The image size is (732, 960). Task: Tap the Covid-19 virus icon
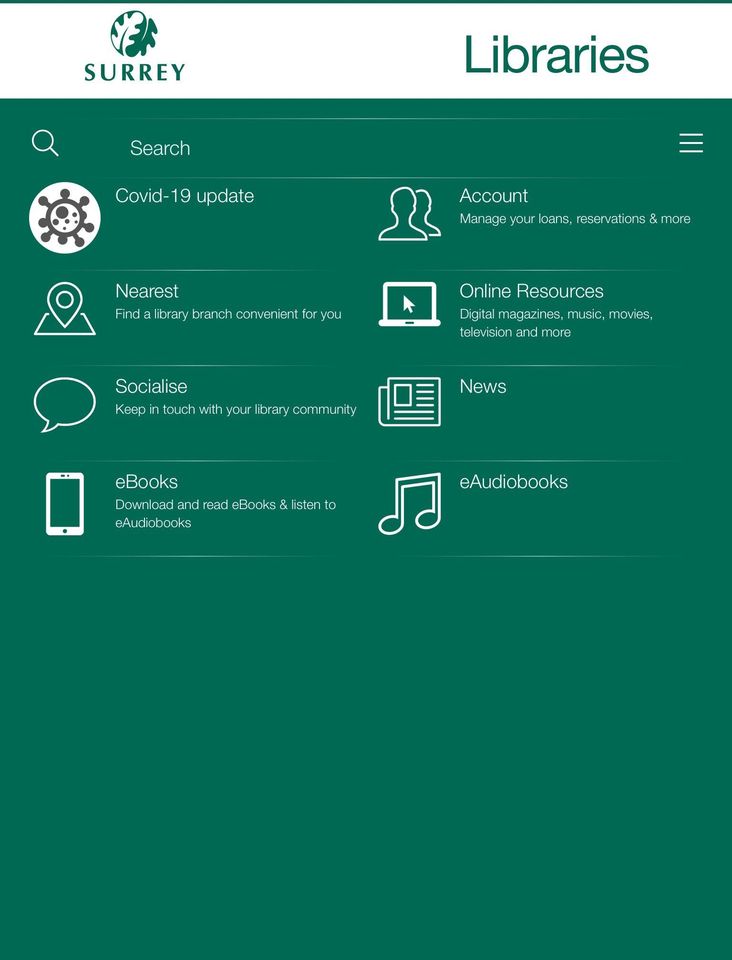coord(65,217)
